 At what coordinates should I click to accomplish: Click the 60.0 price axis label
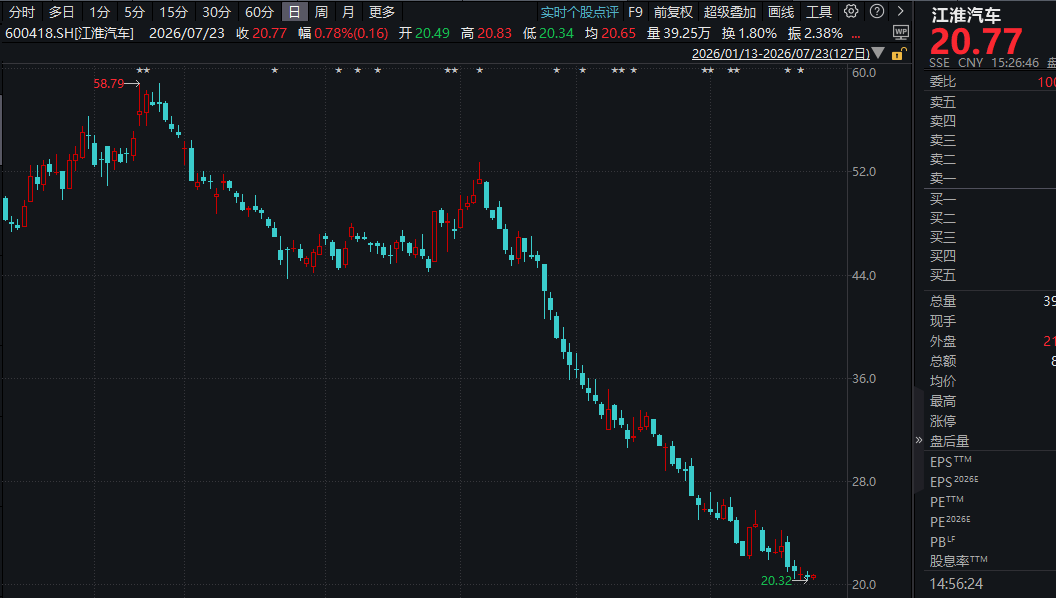click(864, 73)
